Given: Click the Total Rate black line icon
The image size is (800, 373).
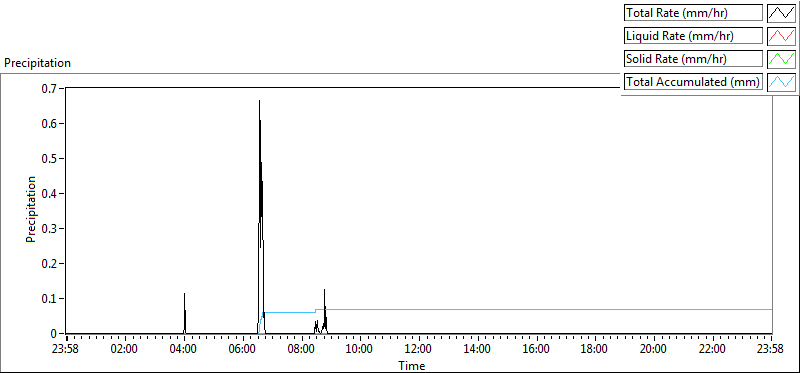Looking at the screenshot, I should coord(781,13).
